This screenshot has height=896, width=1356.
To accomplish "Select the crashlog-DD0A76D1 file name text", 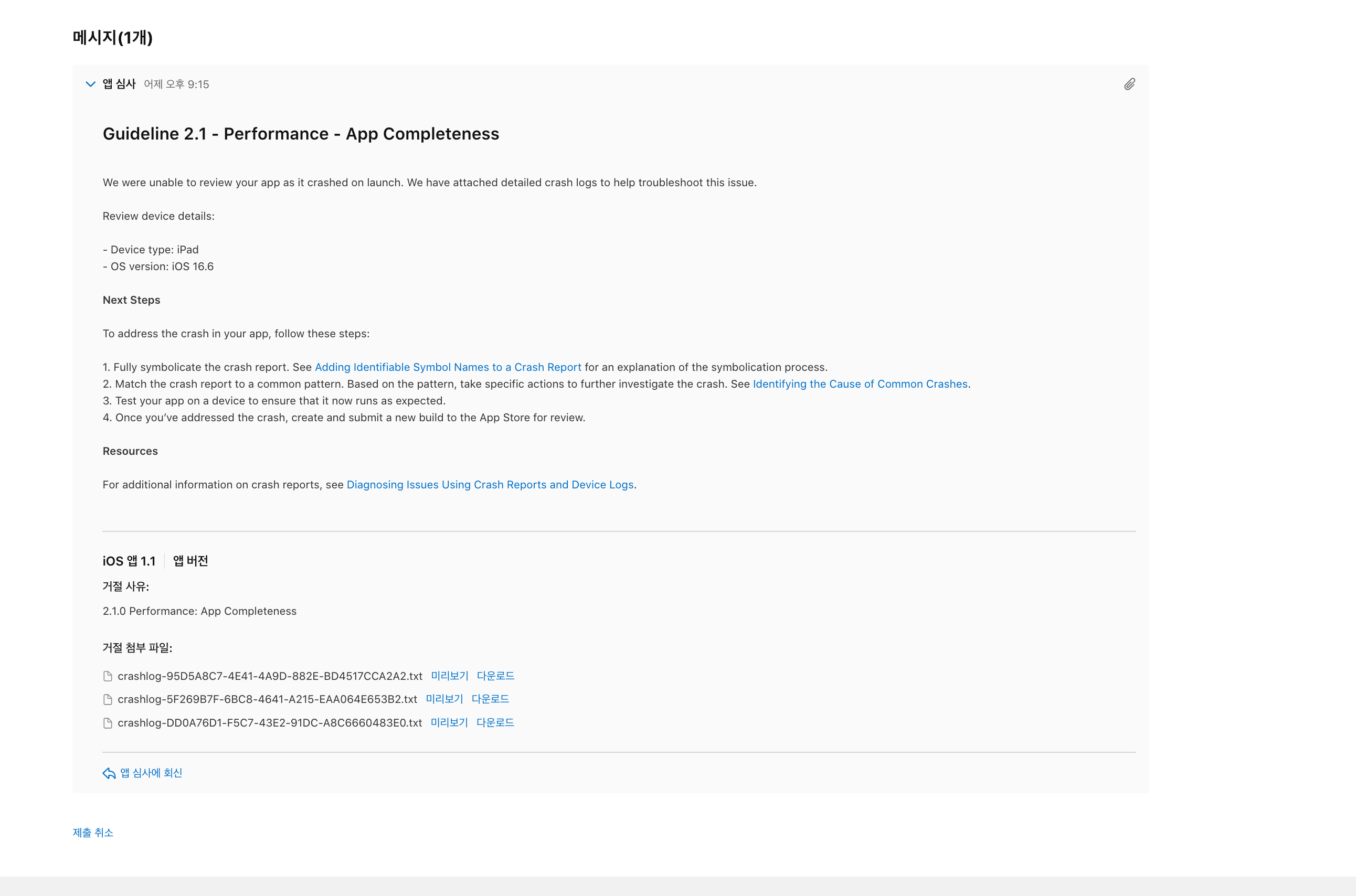I will pos(269,722).
